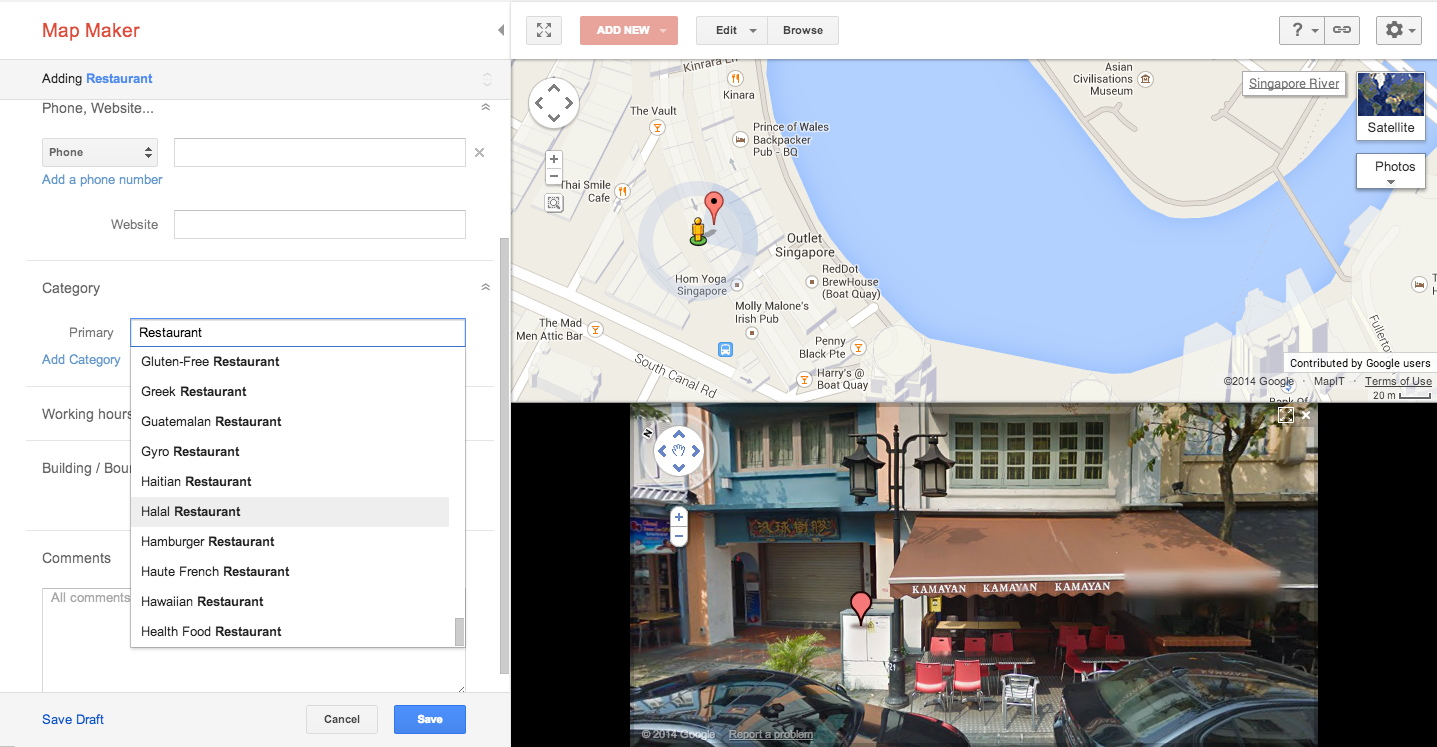Choose Greek Restaurant from list

[290, 391]
